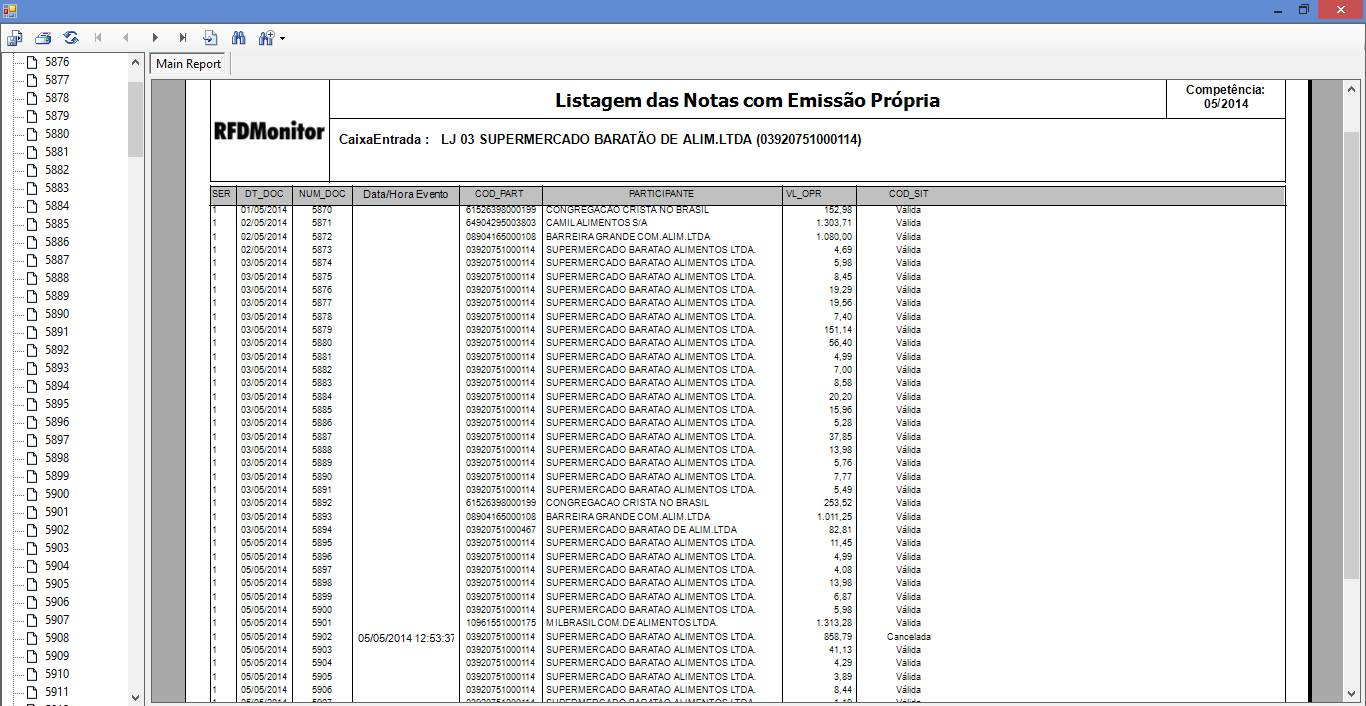Advance to the next report page
1366x706 pixels.
(x=155, y=38)
